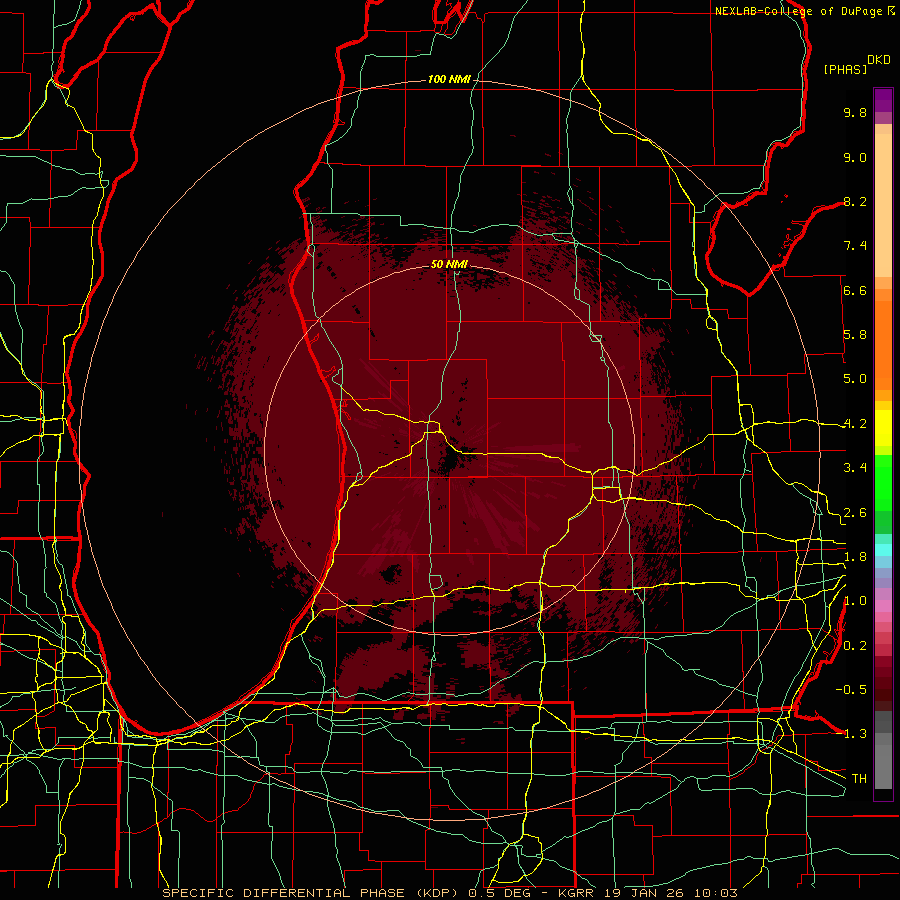Click the 3.4 value on the scale
The height and width of the screenshot is (900, 900).
[x=855, y=468]
